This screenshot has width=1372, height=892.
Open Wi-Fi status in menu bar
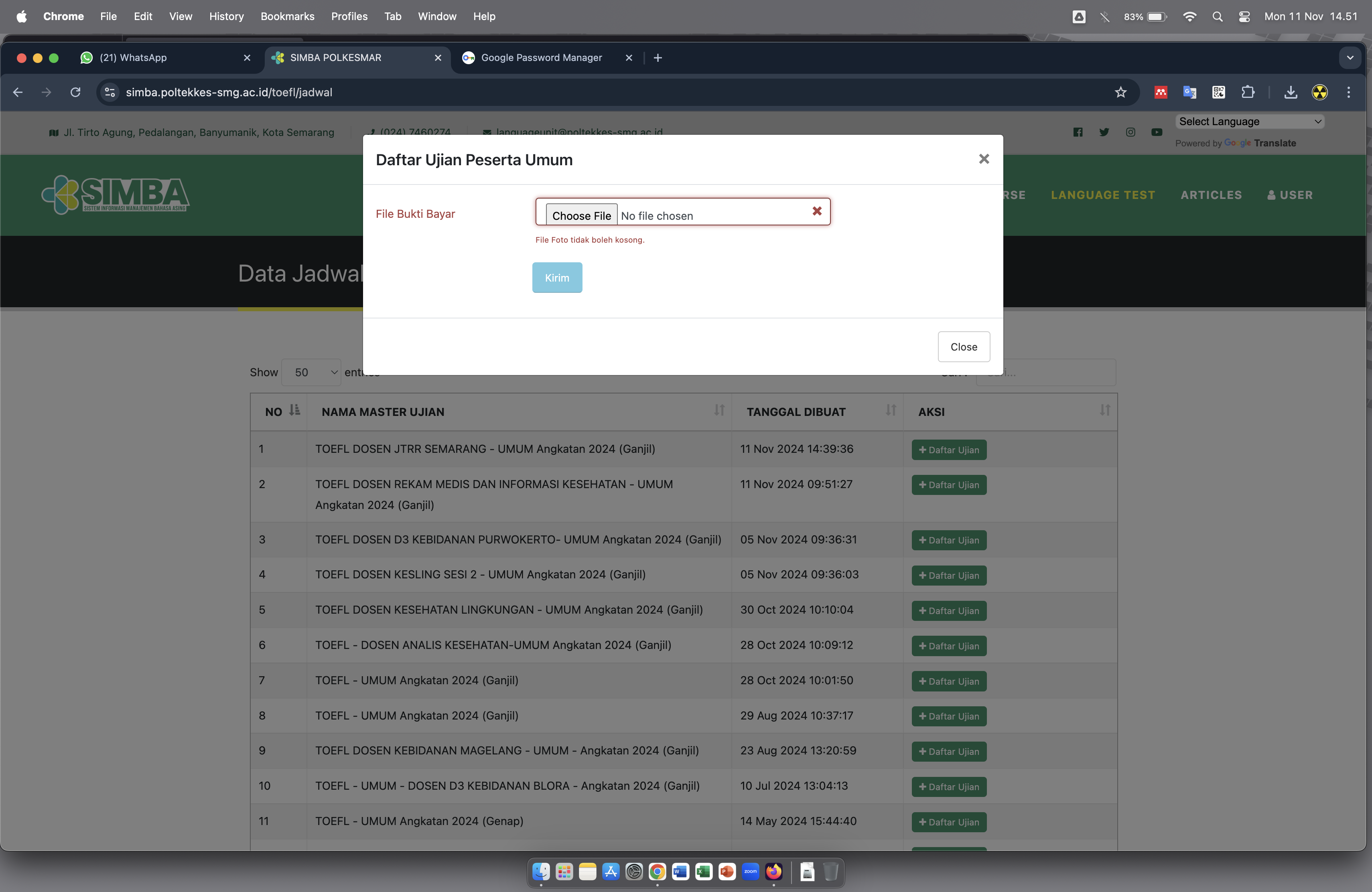(x=1189, y=16)
